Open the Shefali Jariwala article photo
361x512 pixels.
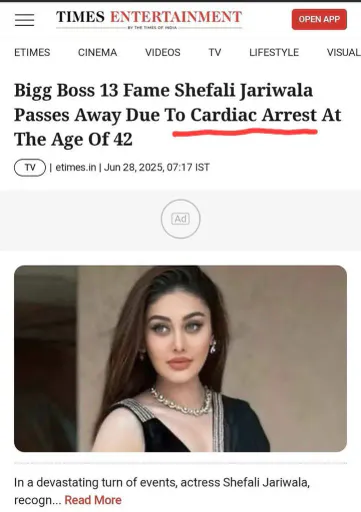180,358
